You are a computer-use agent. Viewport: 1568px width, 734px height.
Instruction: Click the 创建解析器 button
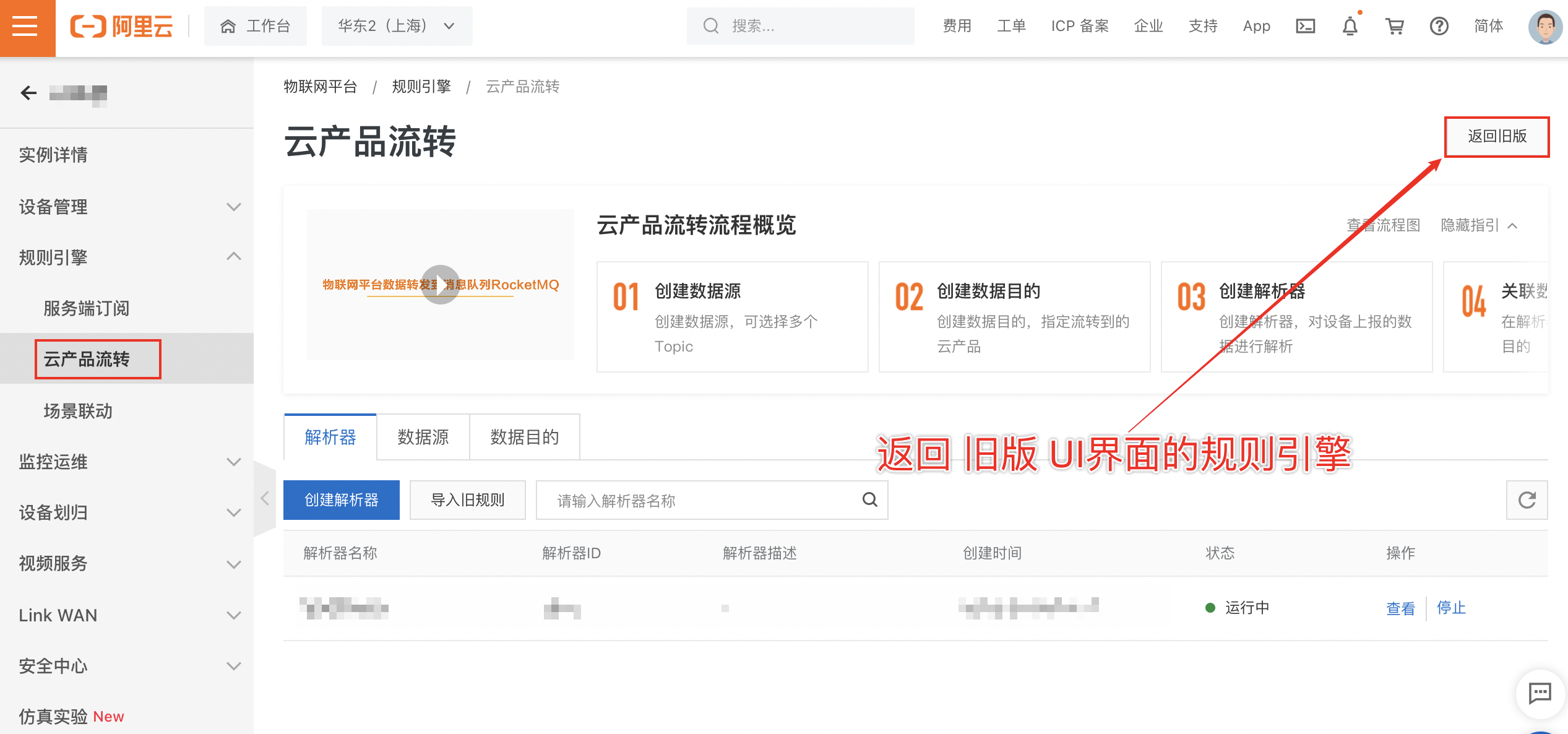341,500
